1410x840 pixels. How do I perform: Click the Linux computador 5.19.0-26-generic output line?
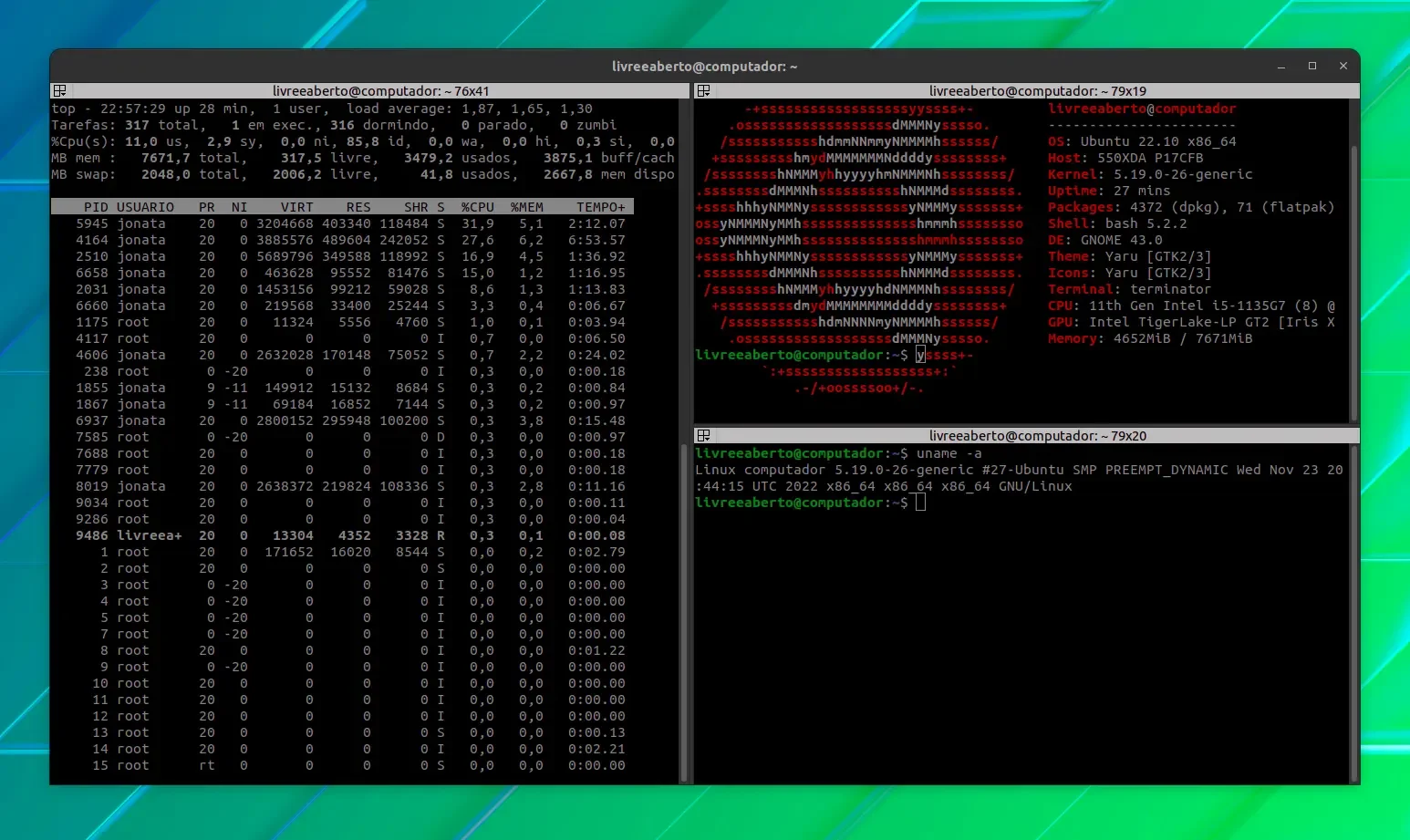tap(1019, 470)
